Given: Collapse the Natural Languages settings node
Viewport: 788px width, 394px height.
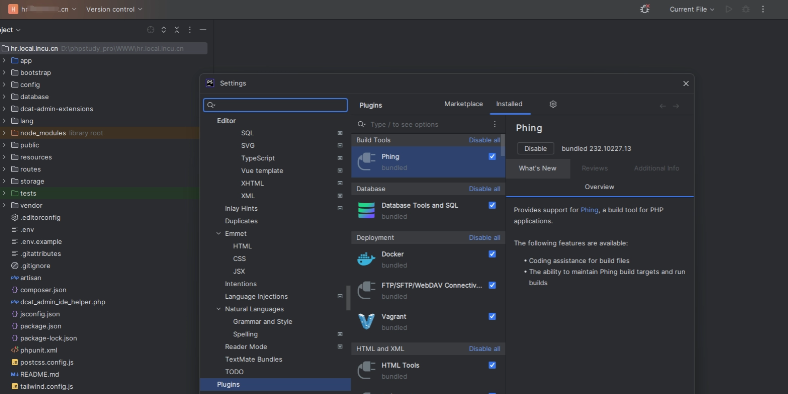Looking at the screenshot, I should point(219,309).
